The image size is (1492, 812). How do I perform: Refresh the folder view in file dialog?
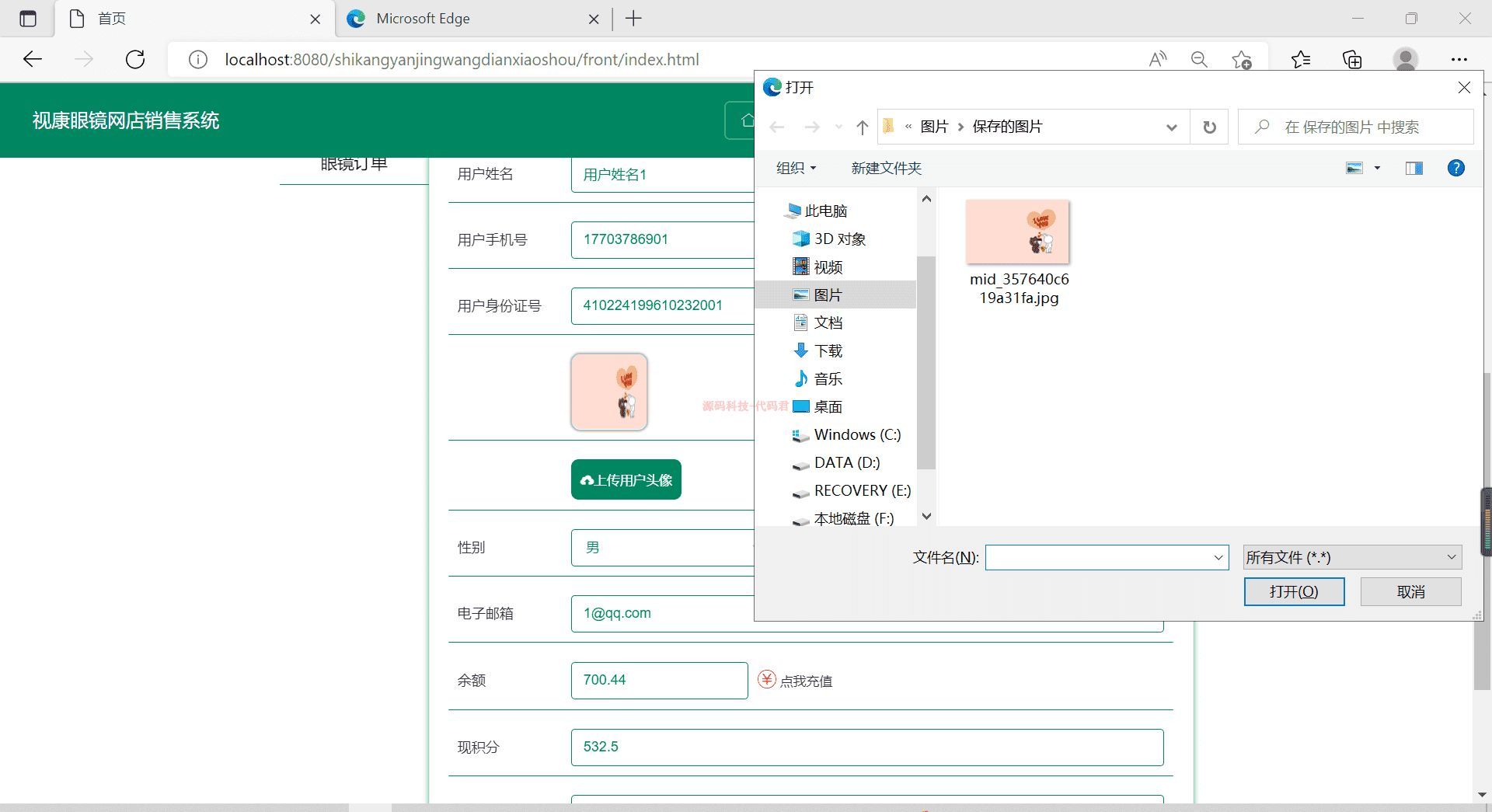(x=1209, y=127)
